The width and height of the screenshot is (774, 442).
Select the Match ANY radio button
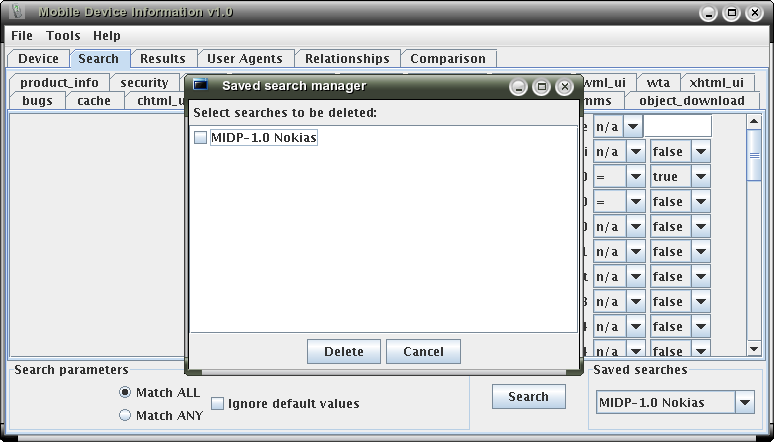pyautogui.click(x=125, y=415)
